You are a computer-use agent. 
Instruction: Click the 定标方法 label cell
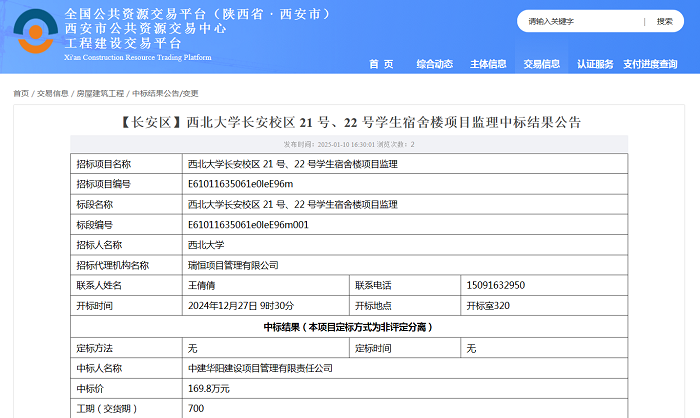point(126,348)
